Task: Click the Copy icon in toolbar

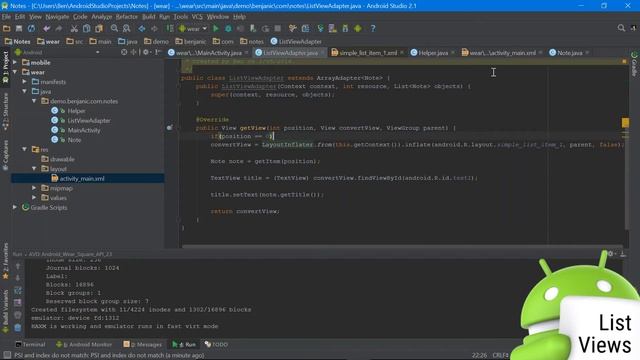Action: 87,29
